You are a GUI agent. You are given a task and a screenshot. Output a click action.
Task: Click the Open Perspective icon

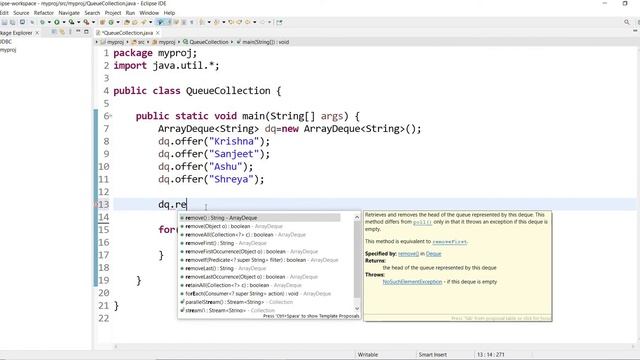[x=279, y=22]
